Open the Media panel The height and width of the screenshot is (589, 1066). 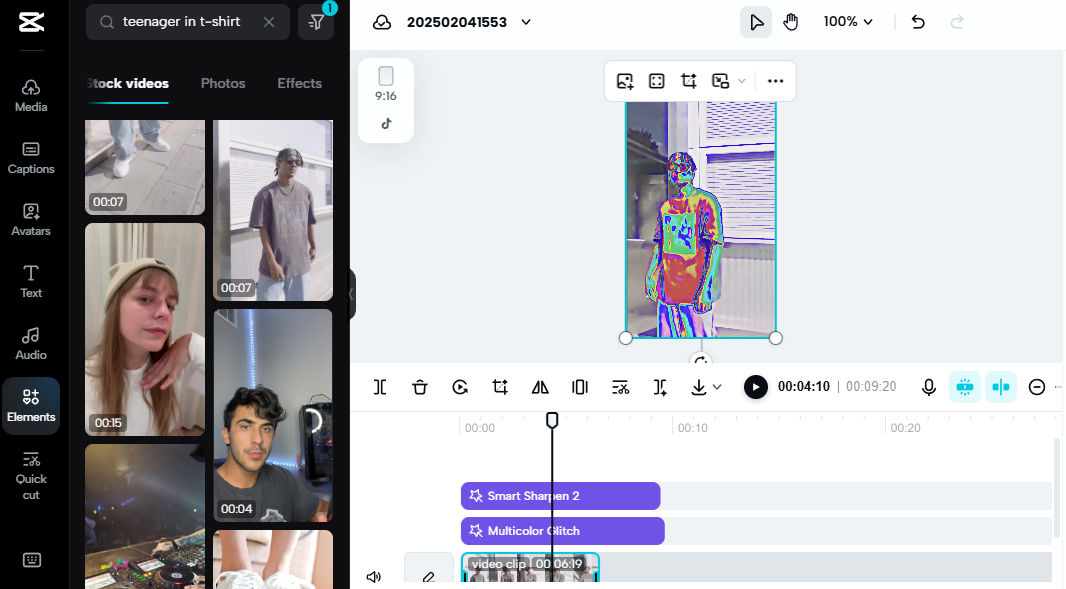(x=31, y=96)
